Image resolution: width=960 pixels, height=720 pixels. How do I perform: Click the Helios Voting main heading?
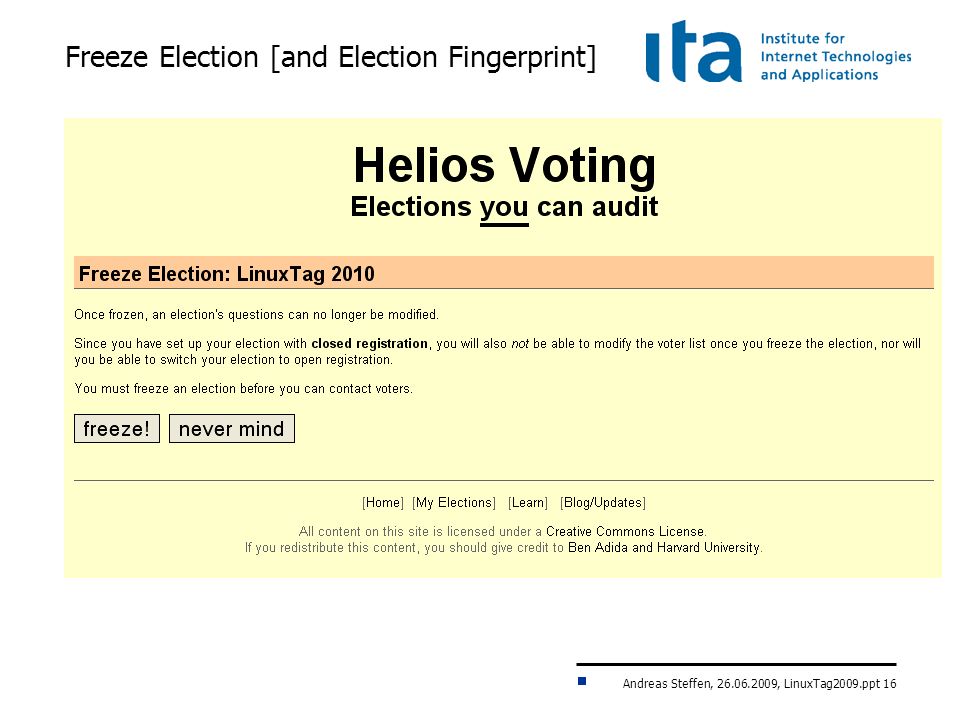point(504,165)
